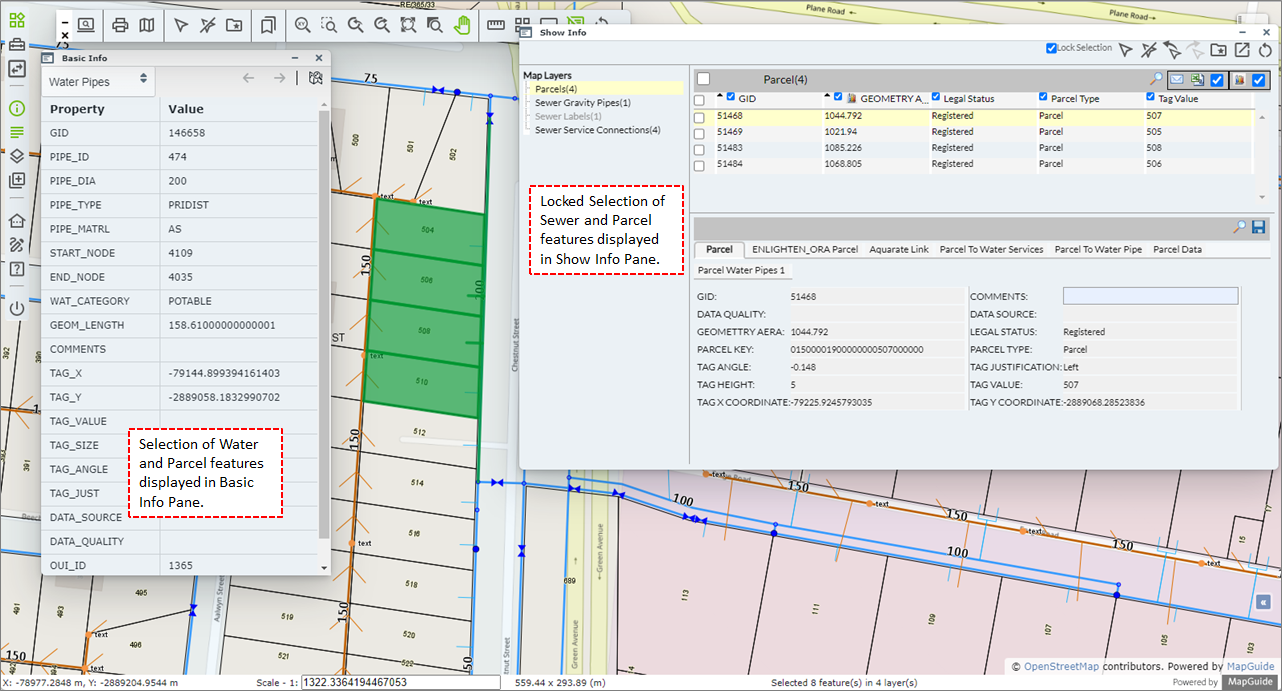Click the Layers icon in the left sidebar
The width and height of the screenshot is (1282, 691).
click(x=17, y=156)
